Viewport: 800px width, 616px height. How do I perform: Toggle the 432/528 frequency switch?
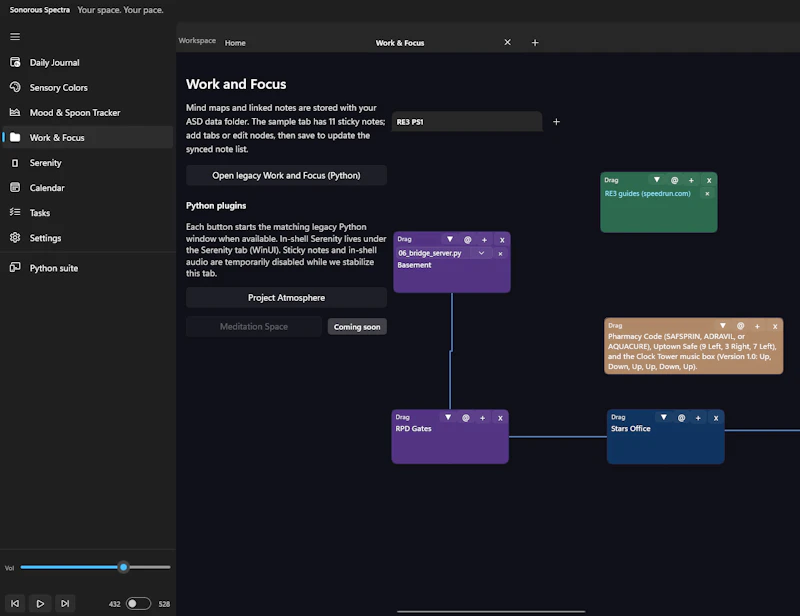coord(138,603)
